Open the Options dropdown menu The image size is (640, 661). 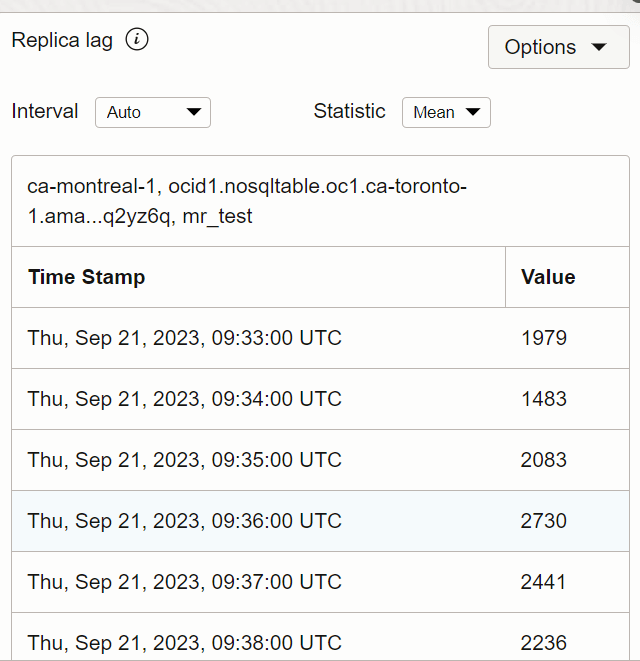(x=558, y=47)
